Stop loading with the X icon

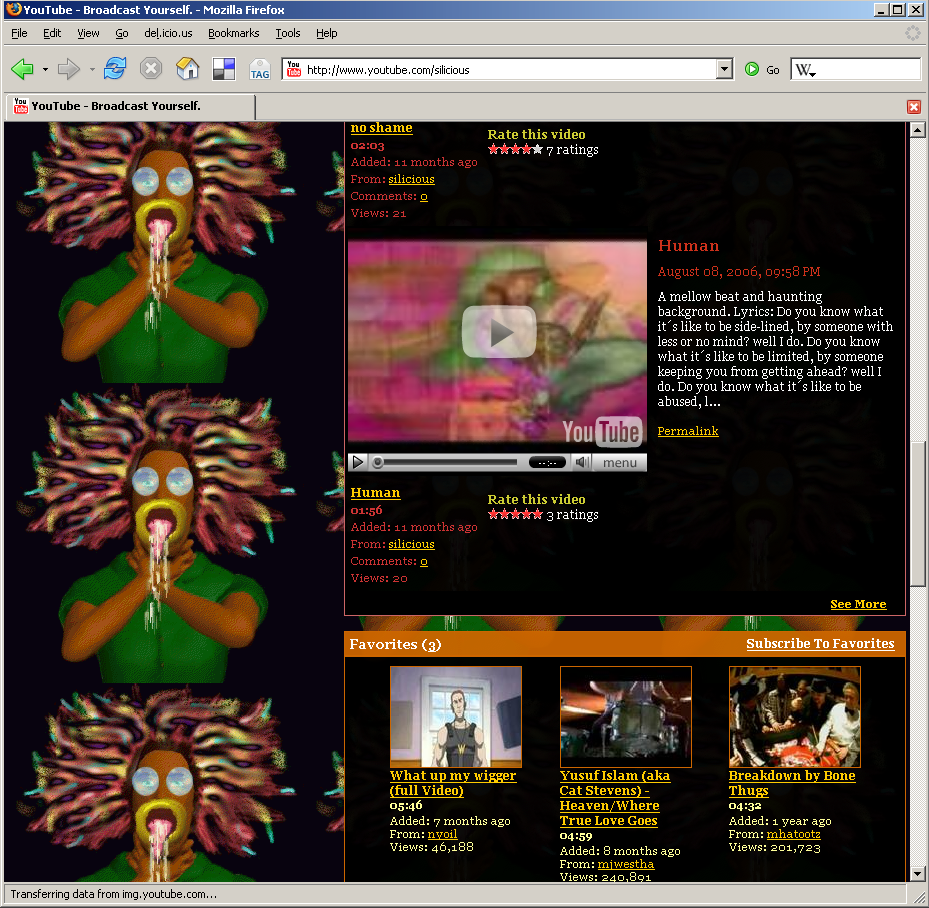coord(151,69)
